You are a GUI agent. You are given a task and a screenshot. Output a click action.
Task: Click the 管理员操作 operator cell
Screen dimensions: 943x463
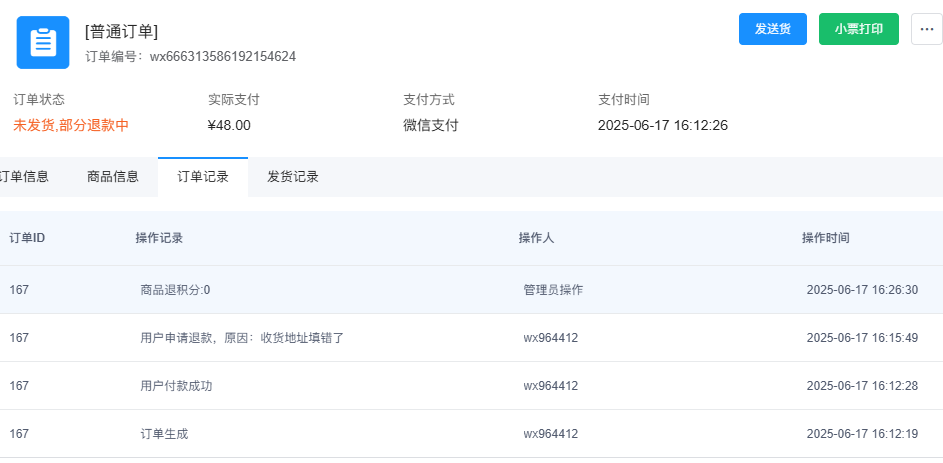click(x=553, y=290)
